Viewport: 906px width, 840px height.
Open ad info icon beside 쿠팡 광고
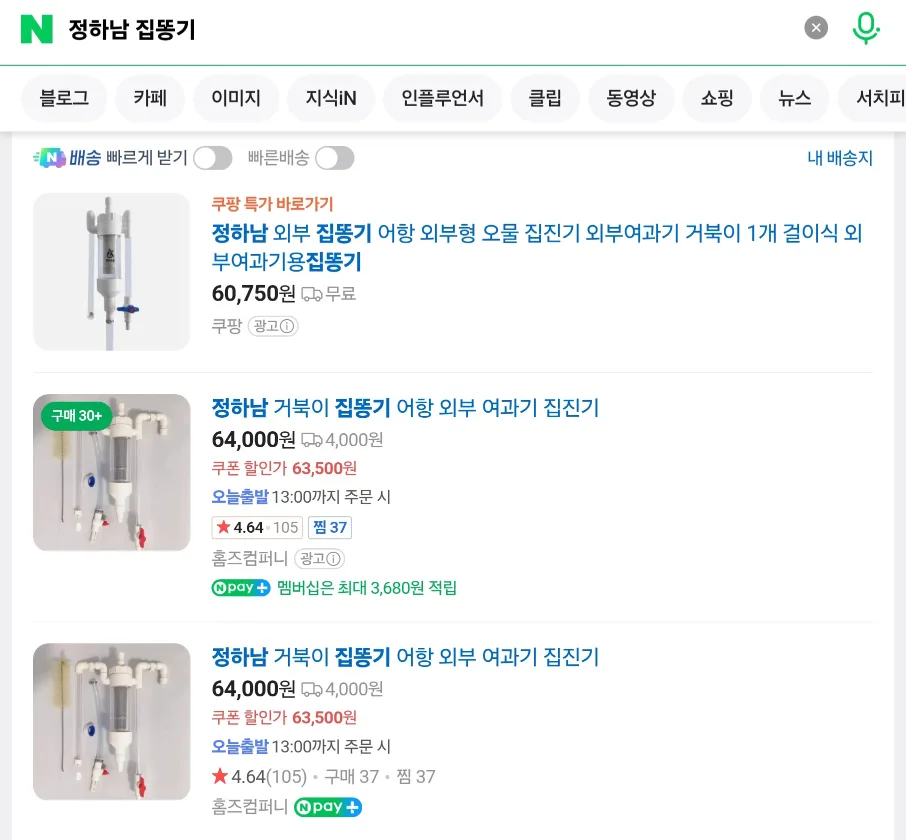(x=287, y=326)
